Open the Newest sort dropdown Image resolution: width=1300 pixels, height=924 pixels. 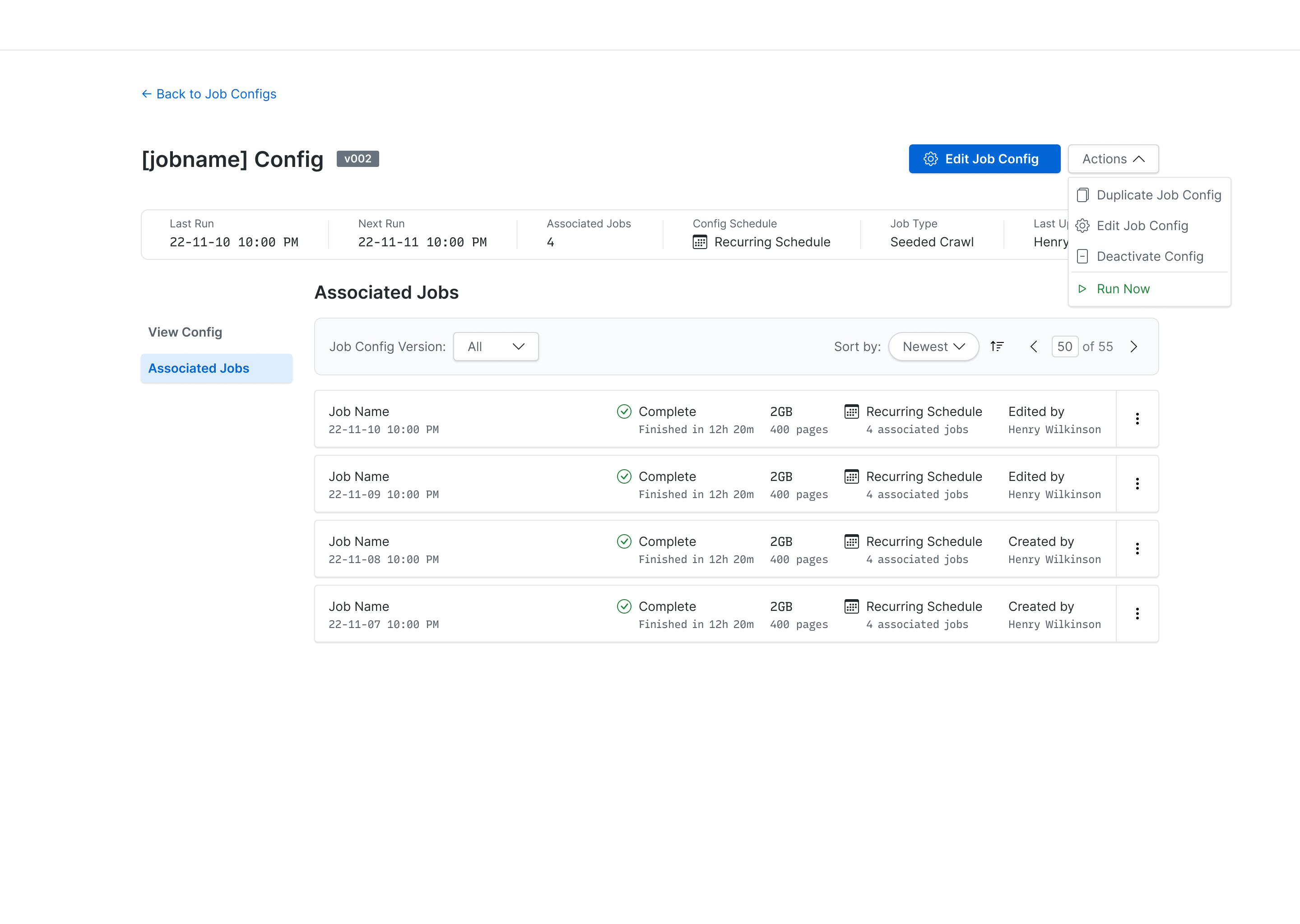click(x=933, y=346)
